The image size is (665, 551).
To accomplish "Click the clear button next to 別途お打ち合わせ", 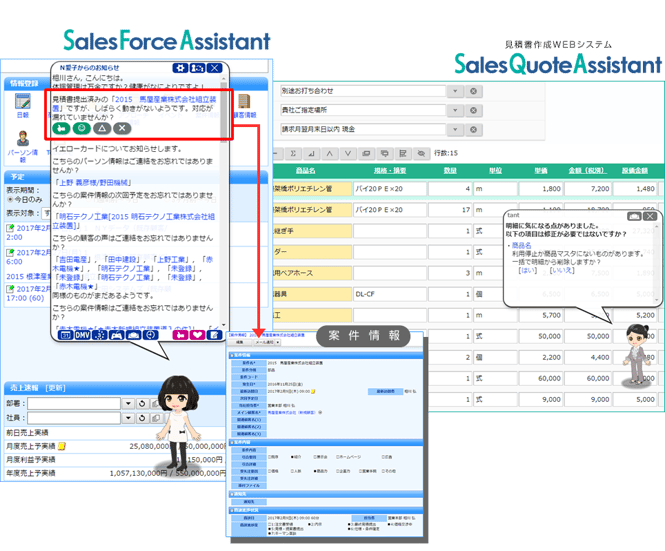I will [x=474, y=91].
